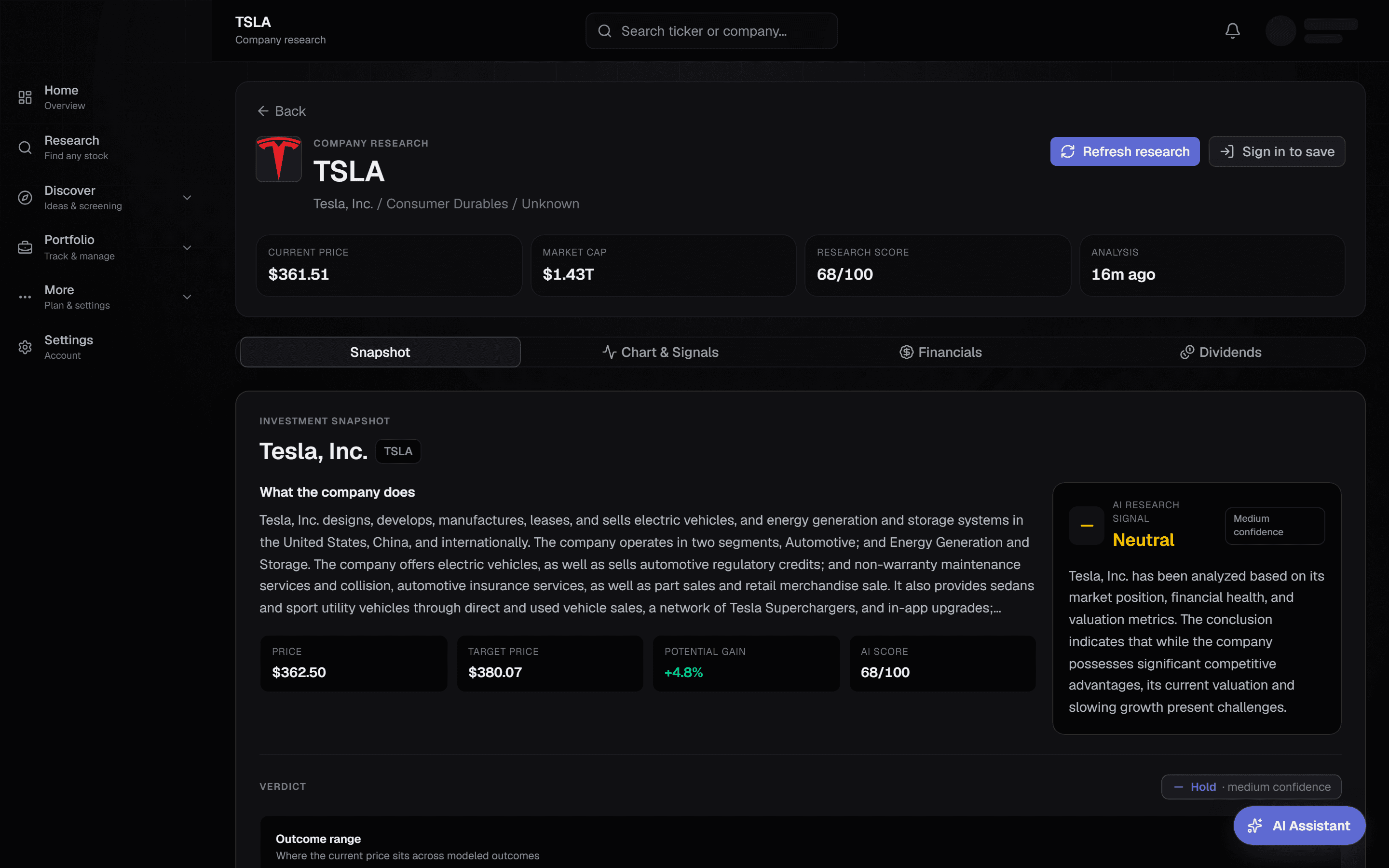Click the TSLA ticker badge beside Tesla, Inc.
The height and width of the screenshot is (868, 1389).
tap(398, 451)
